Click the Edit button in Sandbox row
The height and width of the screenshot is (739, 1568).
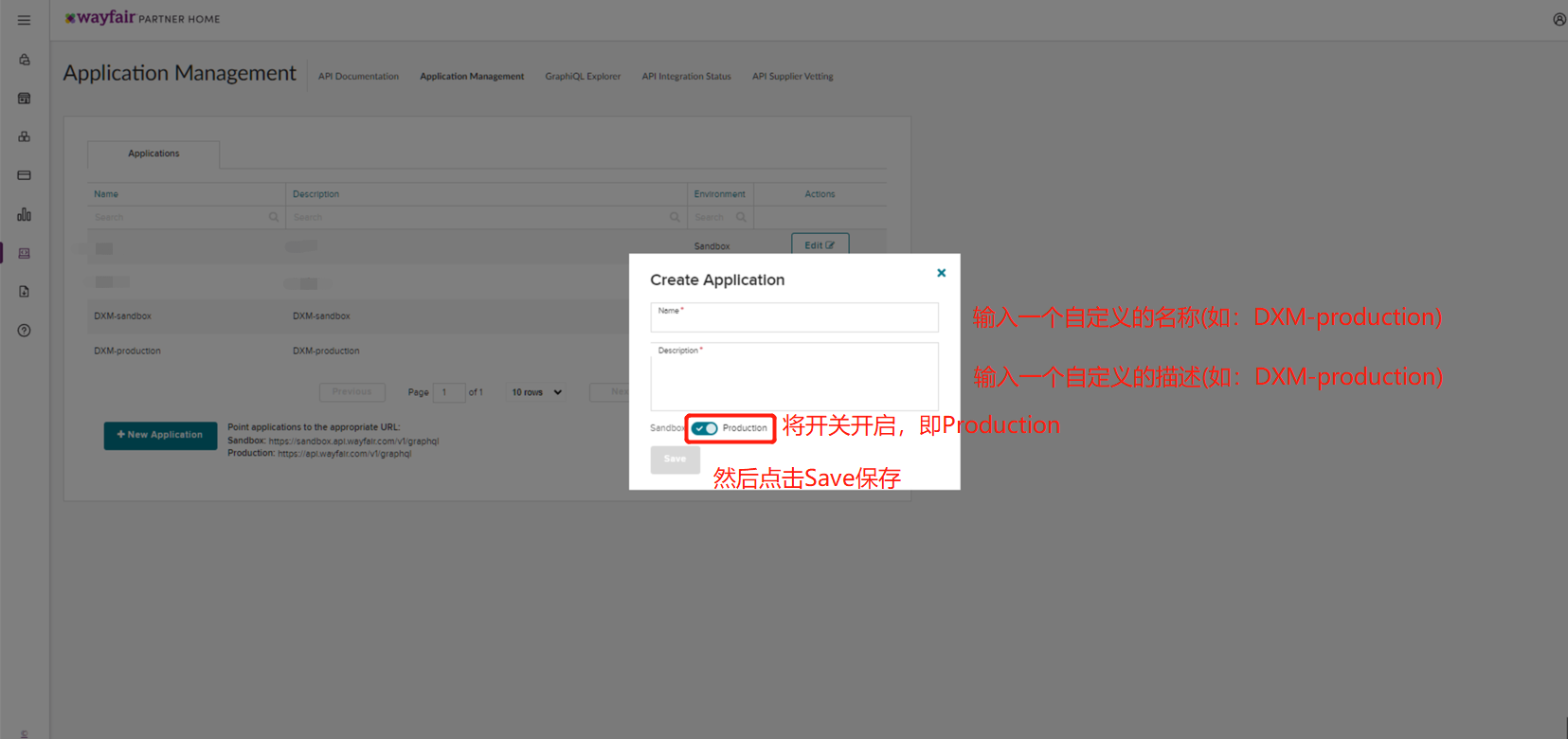pos(820,244)
